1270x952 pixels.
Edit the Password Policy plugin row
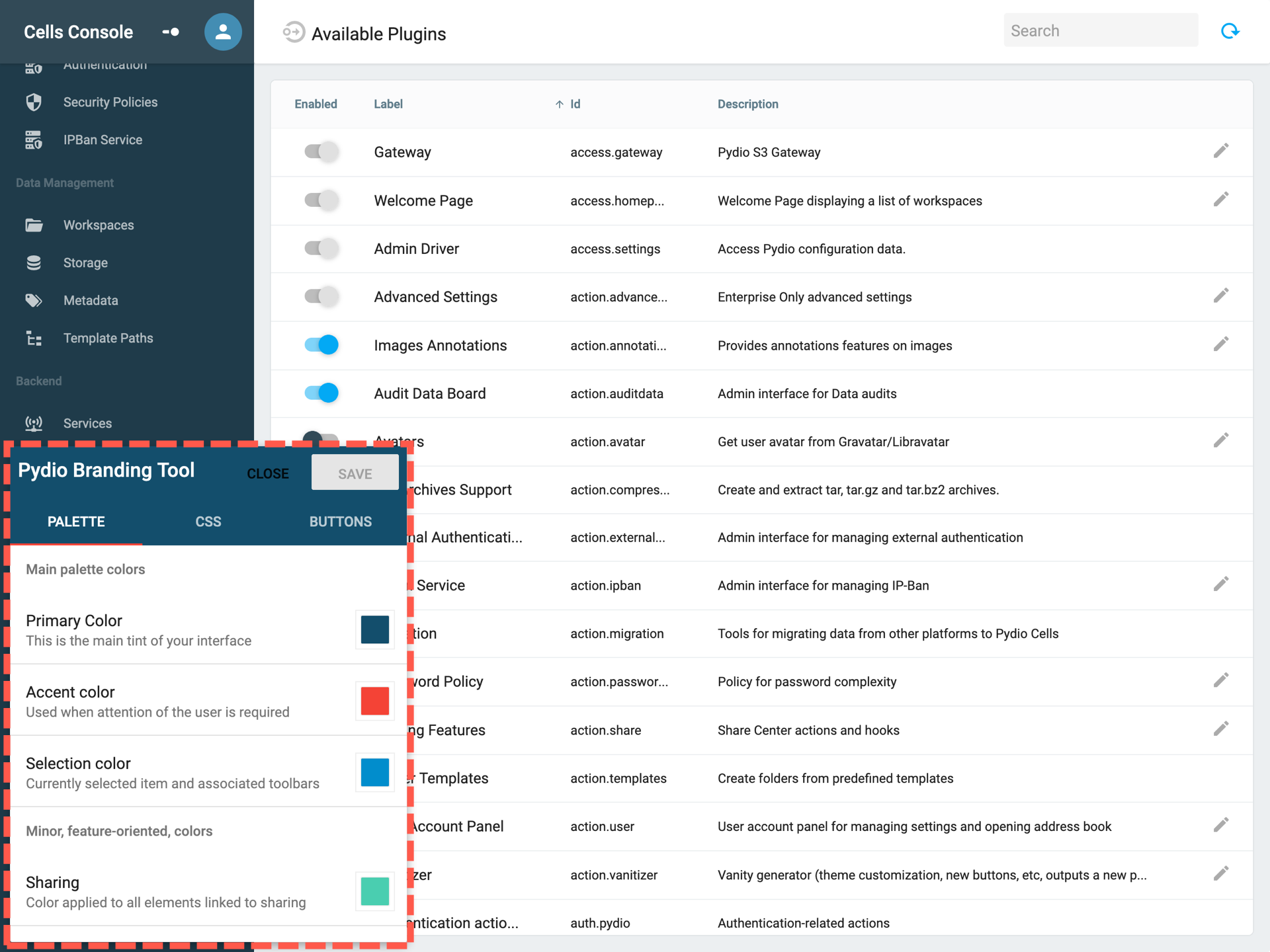click(1221, 680)
